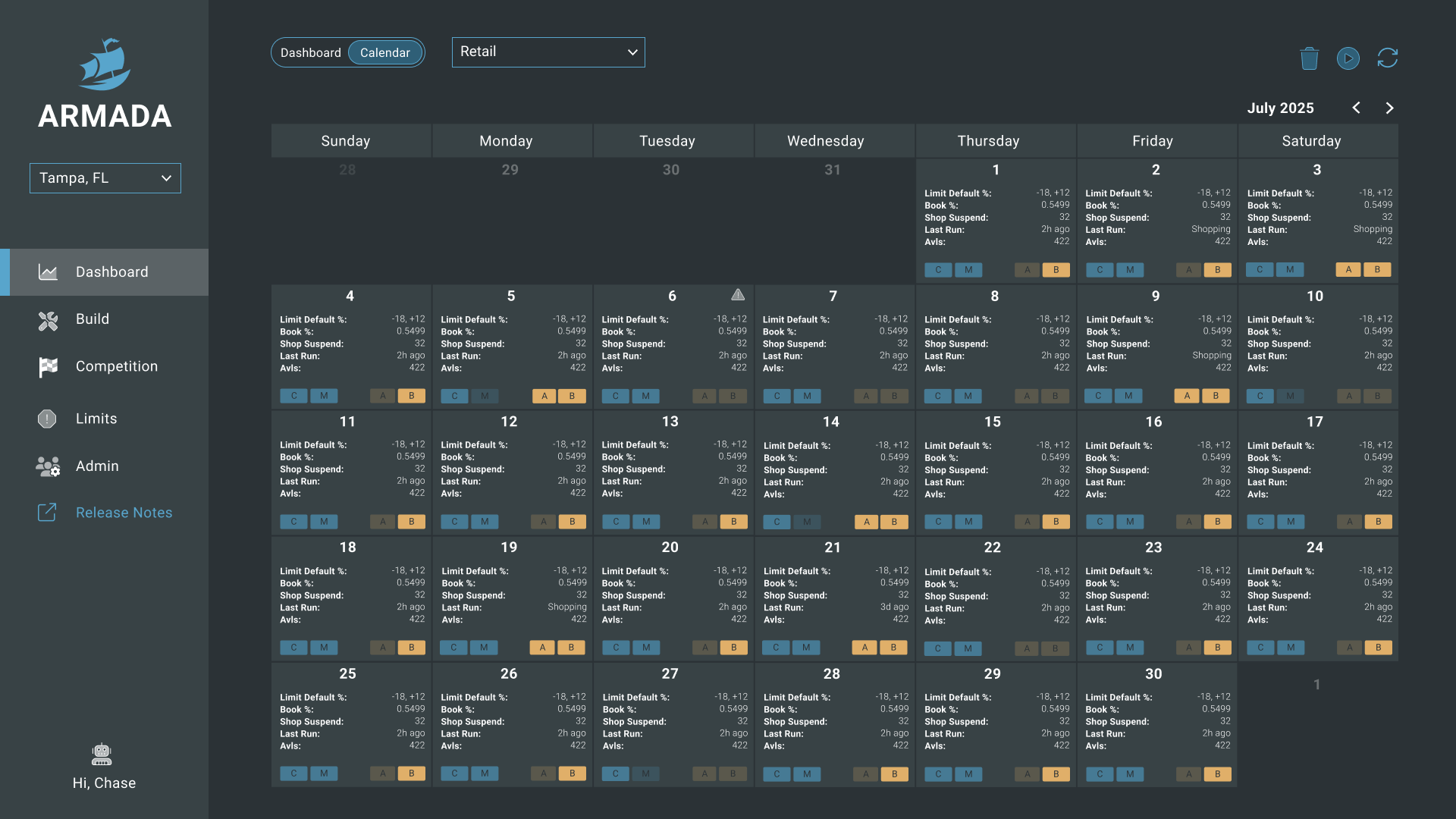Toggle the M button on July 14
Screen dimensions: 1456x819
[x=807, y=522]
